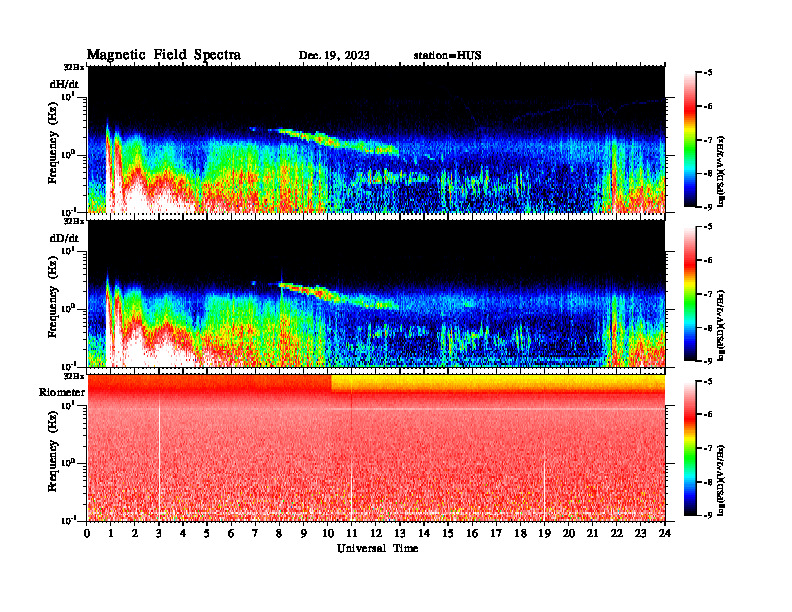Click the log(PSD) label beside Riometer color bar
792x612 pixels.
(x=722, y=480)
